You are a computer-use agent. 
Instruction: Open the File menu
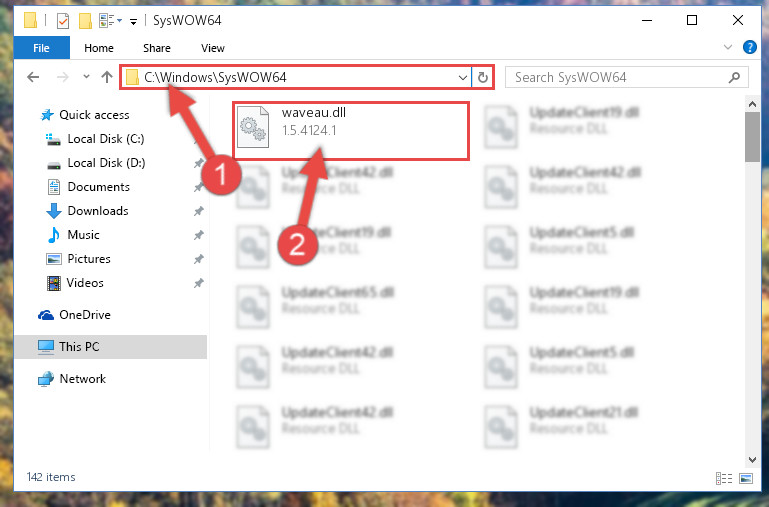(x=41, y=48)
